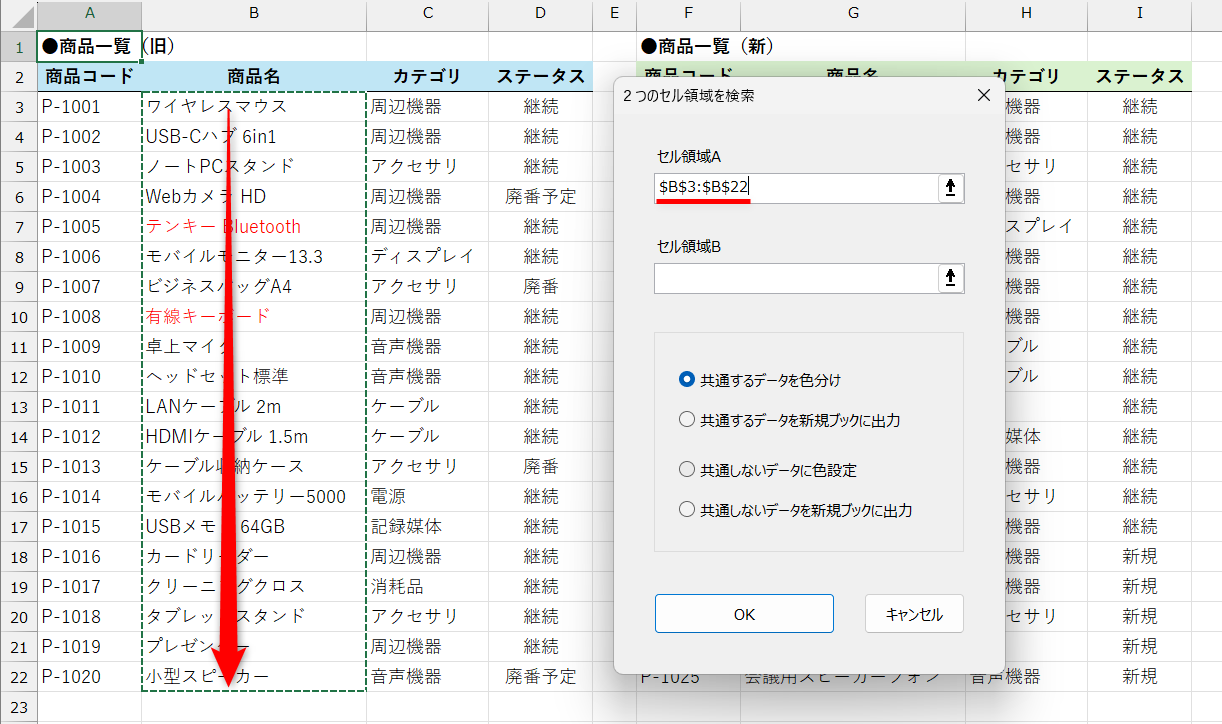Click the 廃番予定 status cell in row 22
The image size is (1222, 724).
541,676
